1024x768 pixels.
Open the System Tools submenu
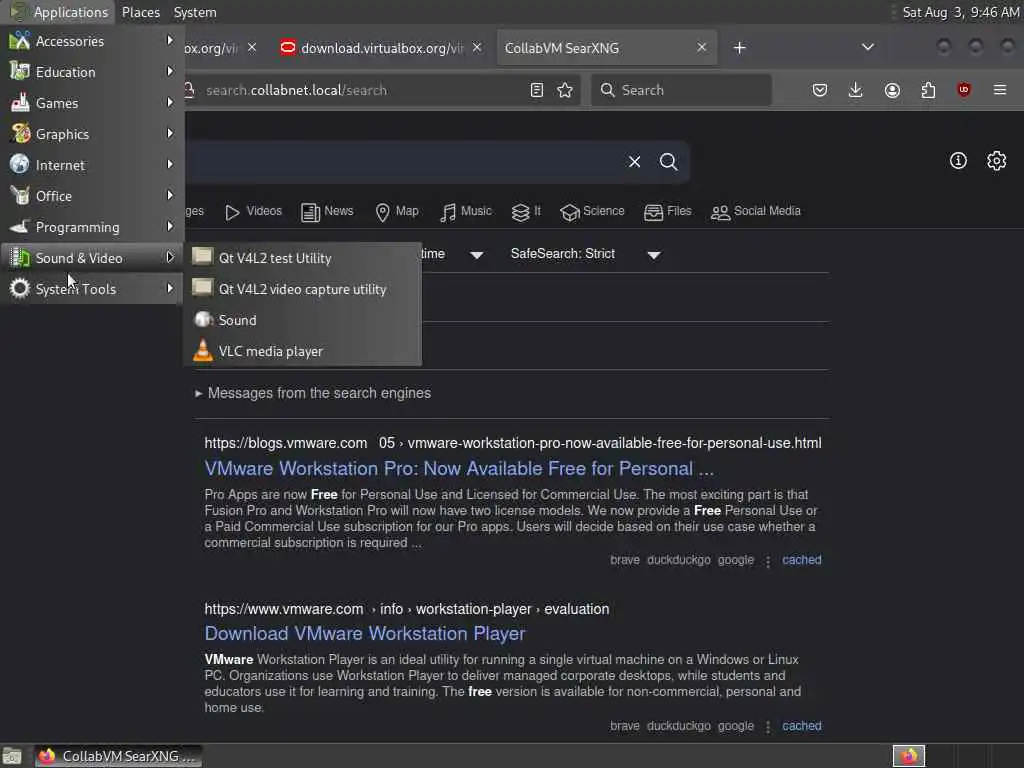(x=91, y=289)
